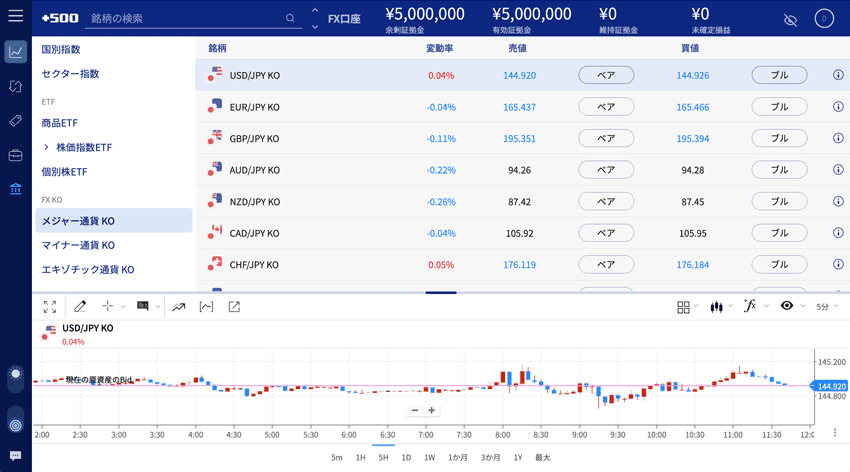The width and height of the screenshot is (850, 472).
Task: Open candlestick chart type dropdown
Action: [721, 307]
